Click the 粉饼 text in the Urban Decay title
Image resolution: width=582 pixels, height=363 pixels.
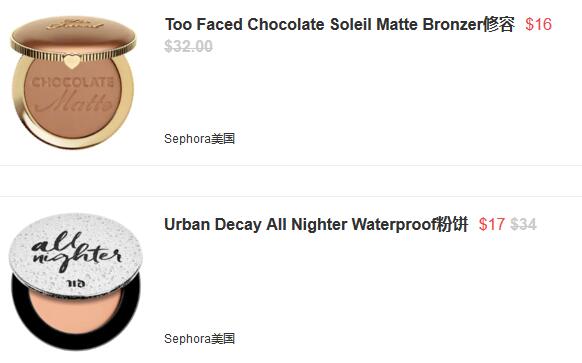(452, 224)
